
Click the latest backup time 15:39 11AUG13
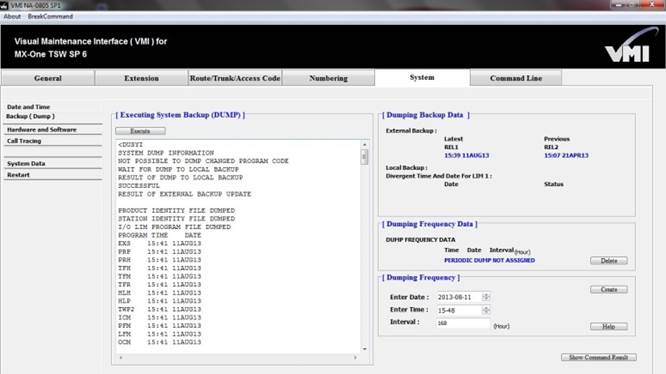466,155
